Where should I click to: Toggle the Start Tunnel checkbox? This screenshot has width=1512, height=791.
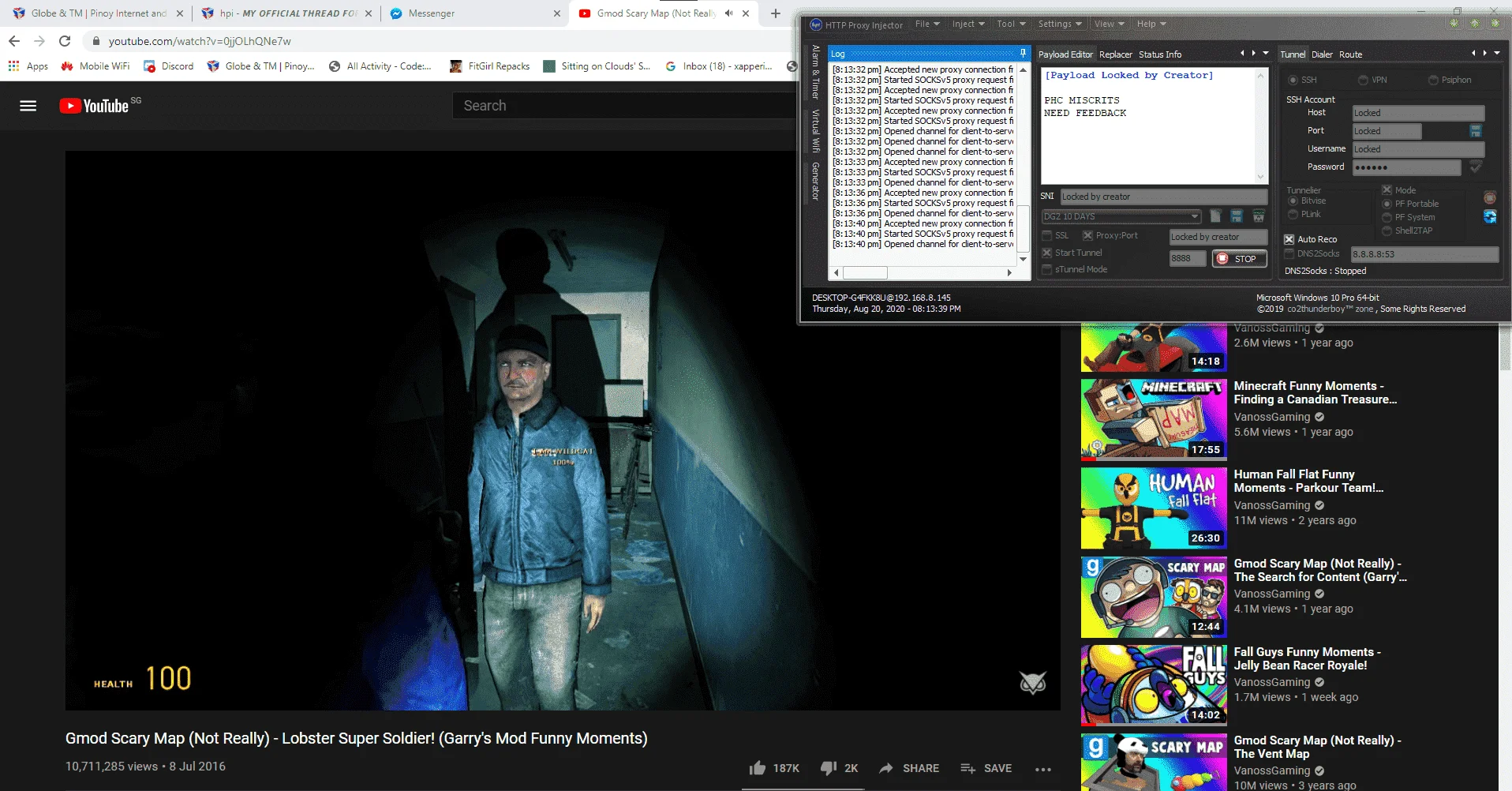point(1046,253)
